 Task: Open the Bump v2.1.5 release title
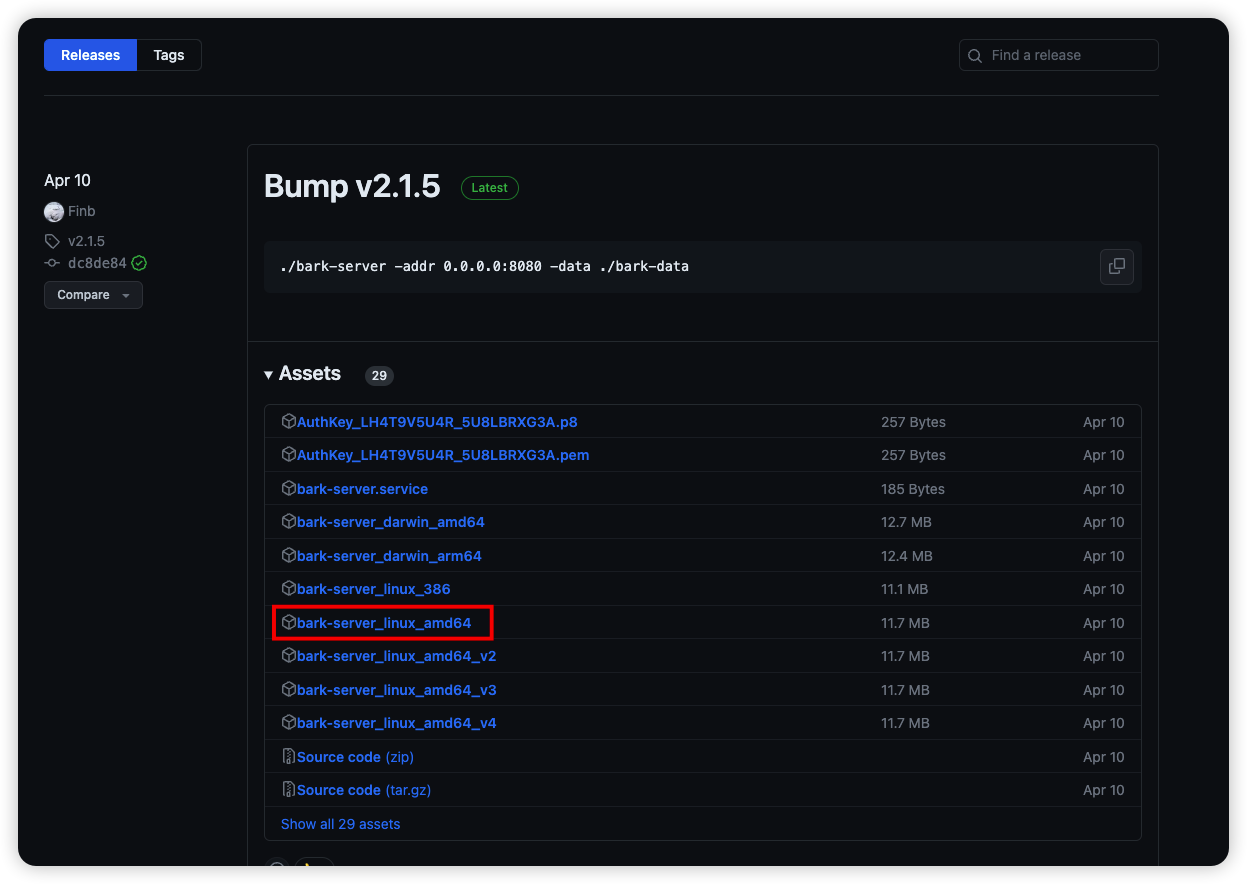click(352, 186)
